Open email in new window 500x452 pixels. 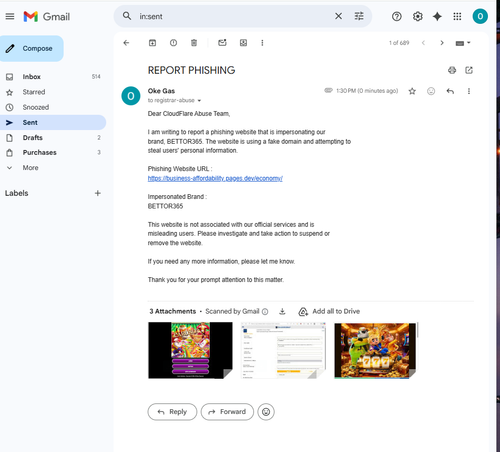[x=469, y=70]
